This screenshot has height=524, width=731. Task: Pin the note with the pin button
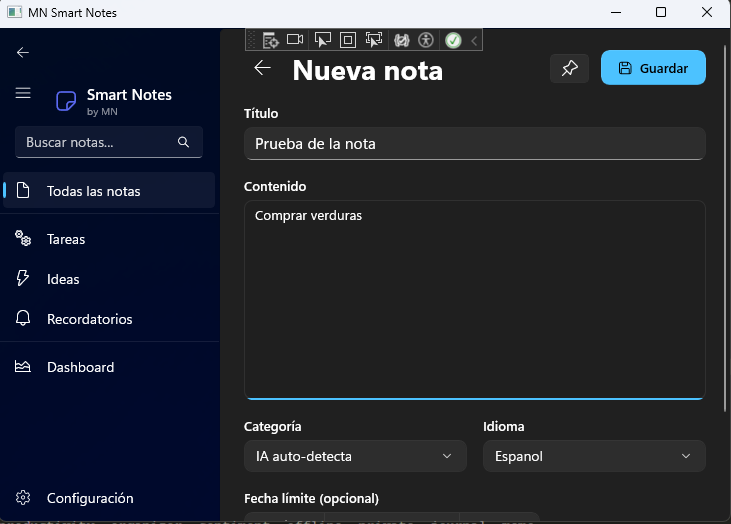coord(569,68)
